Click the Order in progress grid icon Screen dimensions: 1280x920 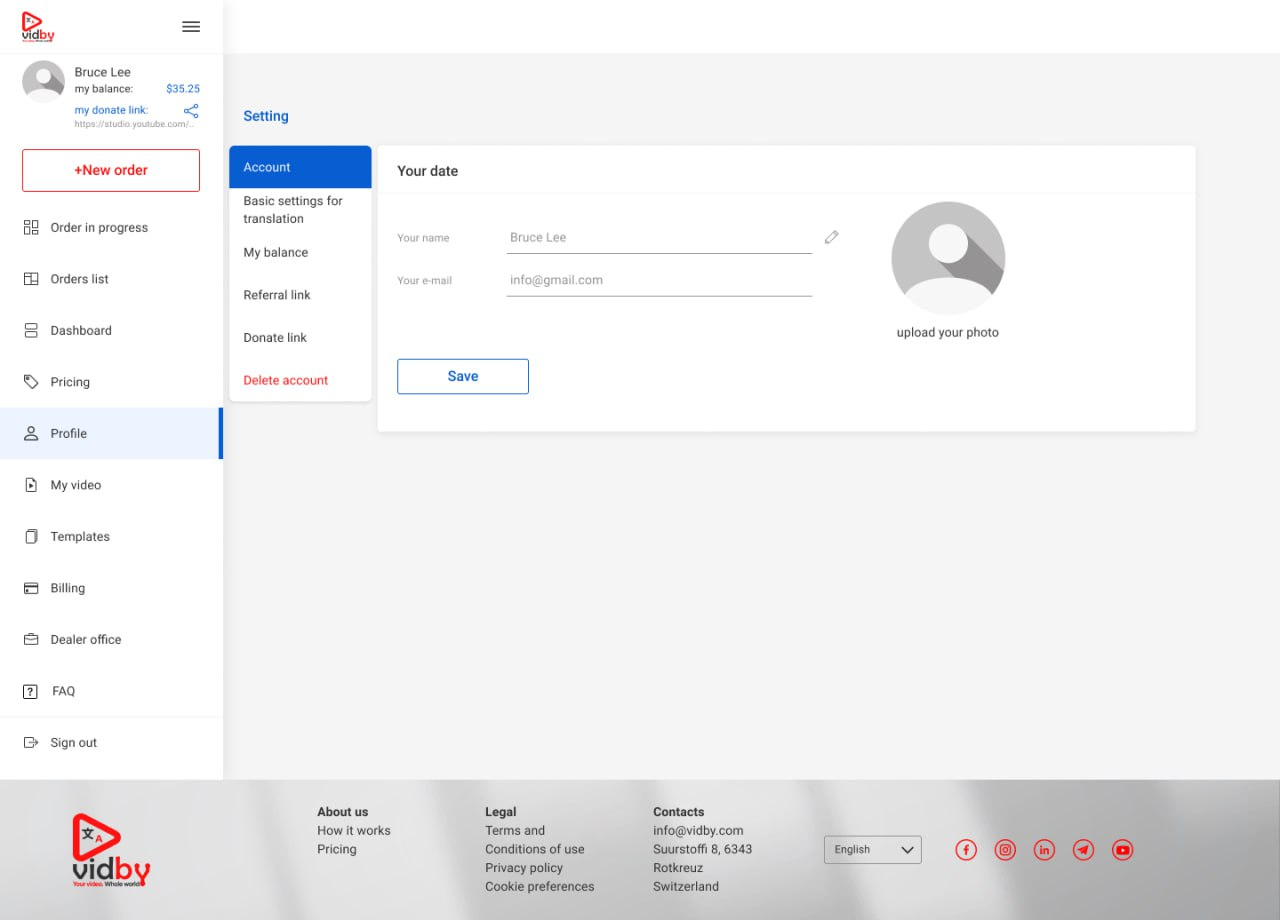[31, 227]
